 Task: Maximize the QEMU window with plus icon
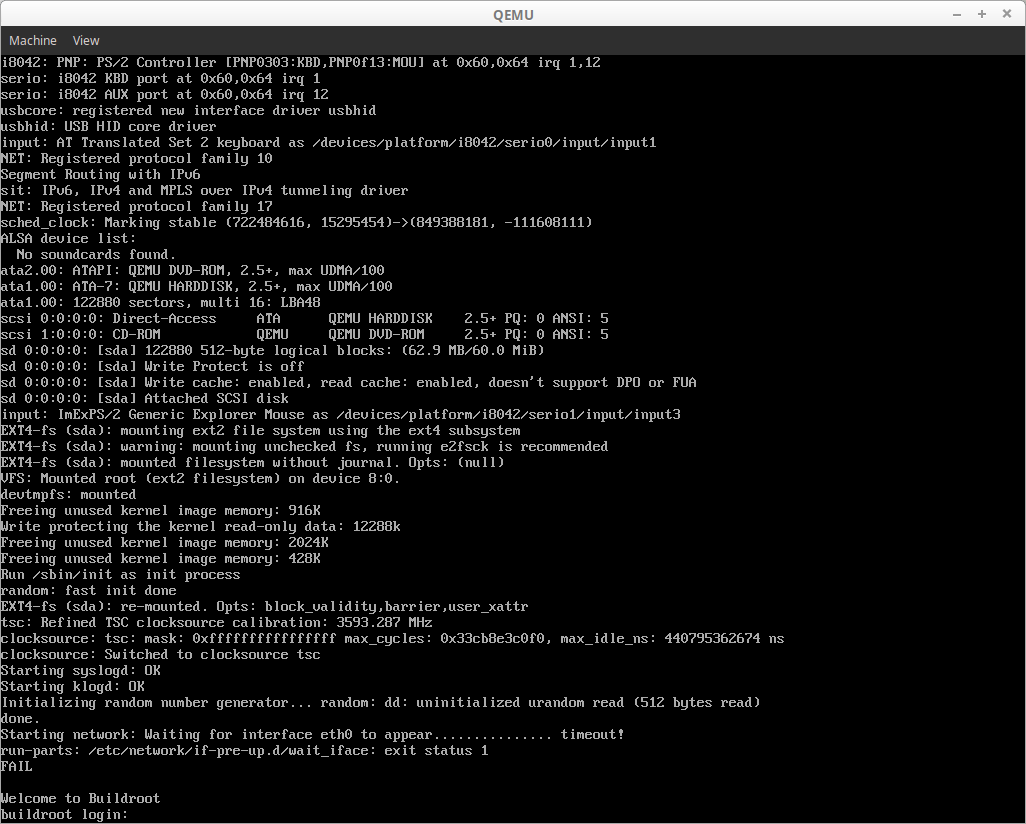982,14
